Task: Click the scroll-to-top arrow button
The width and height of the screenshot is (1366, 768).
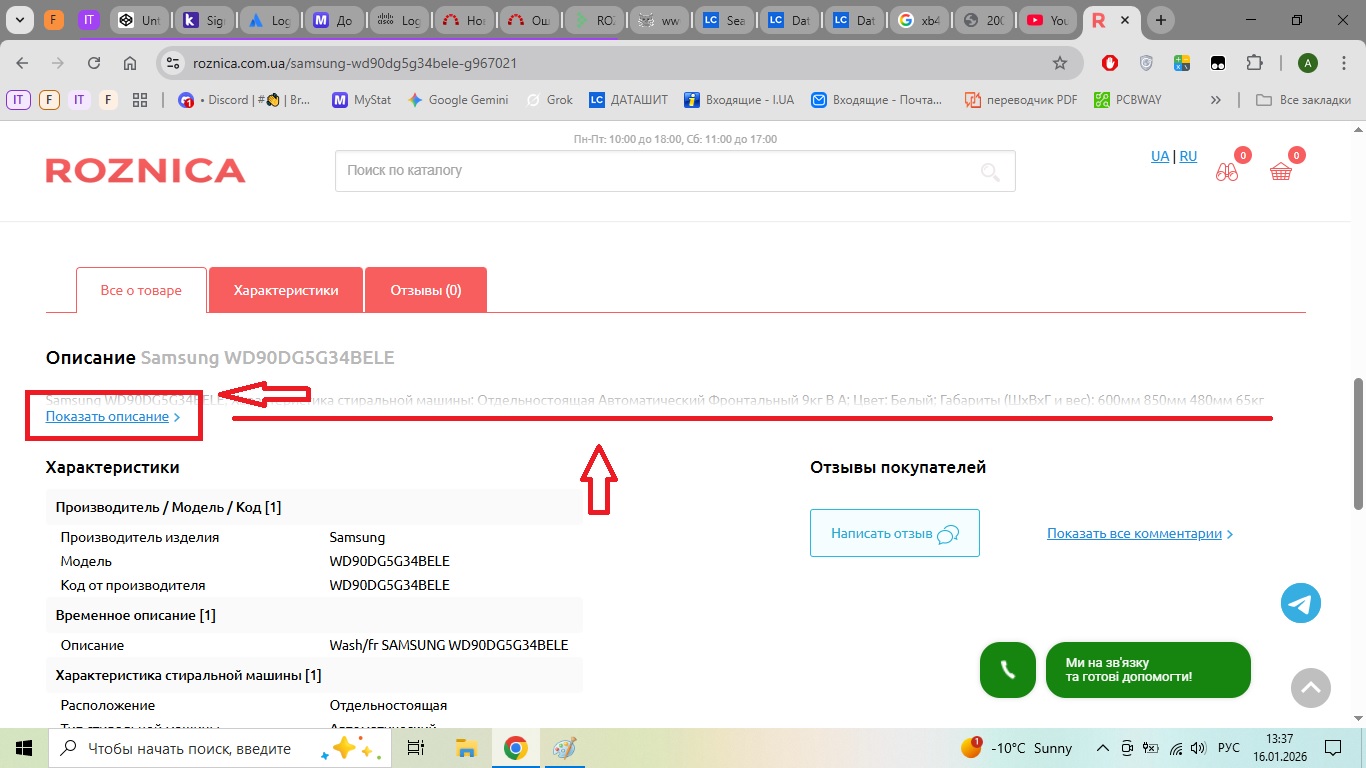Action: click(1311, 687)
